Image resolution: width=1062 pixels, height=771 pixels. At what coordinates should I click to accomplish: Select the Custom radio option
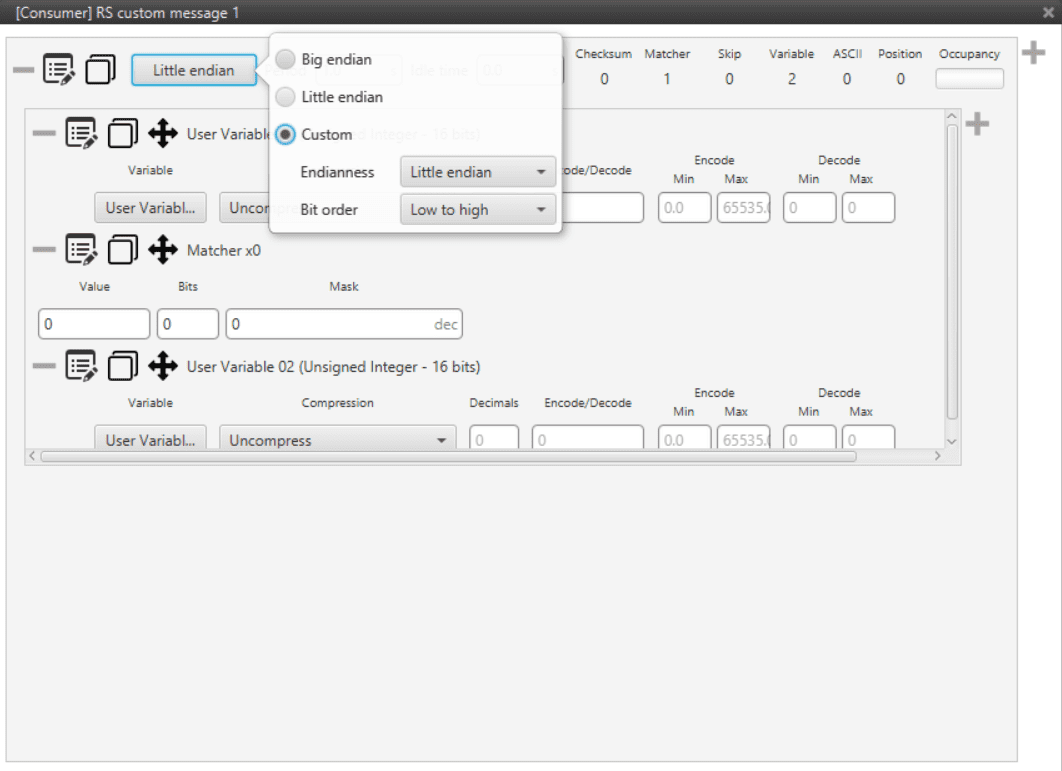tap(285, 134)
